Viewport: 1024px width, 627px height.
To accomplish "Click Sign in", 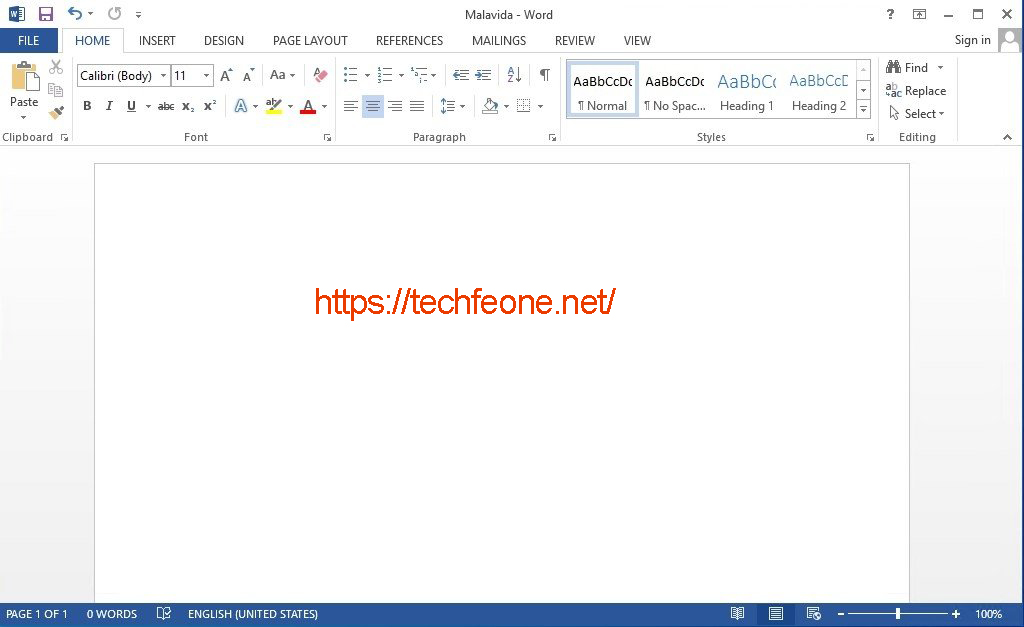I will pos(972,40).
